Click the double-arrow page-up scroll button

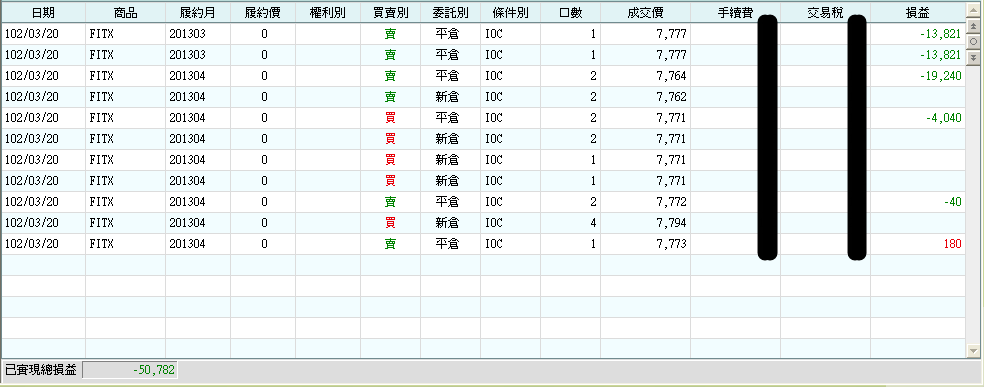973,26
